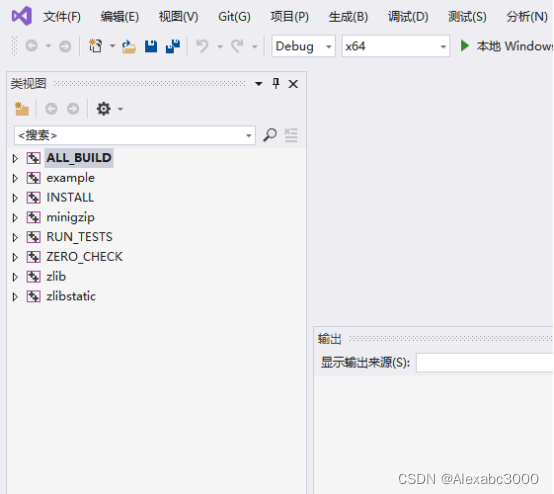The height and width of the screenshot is (494, 554).
Task: Open the x64 platform dropdown
Action: click(x=396, y=46)
